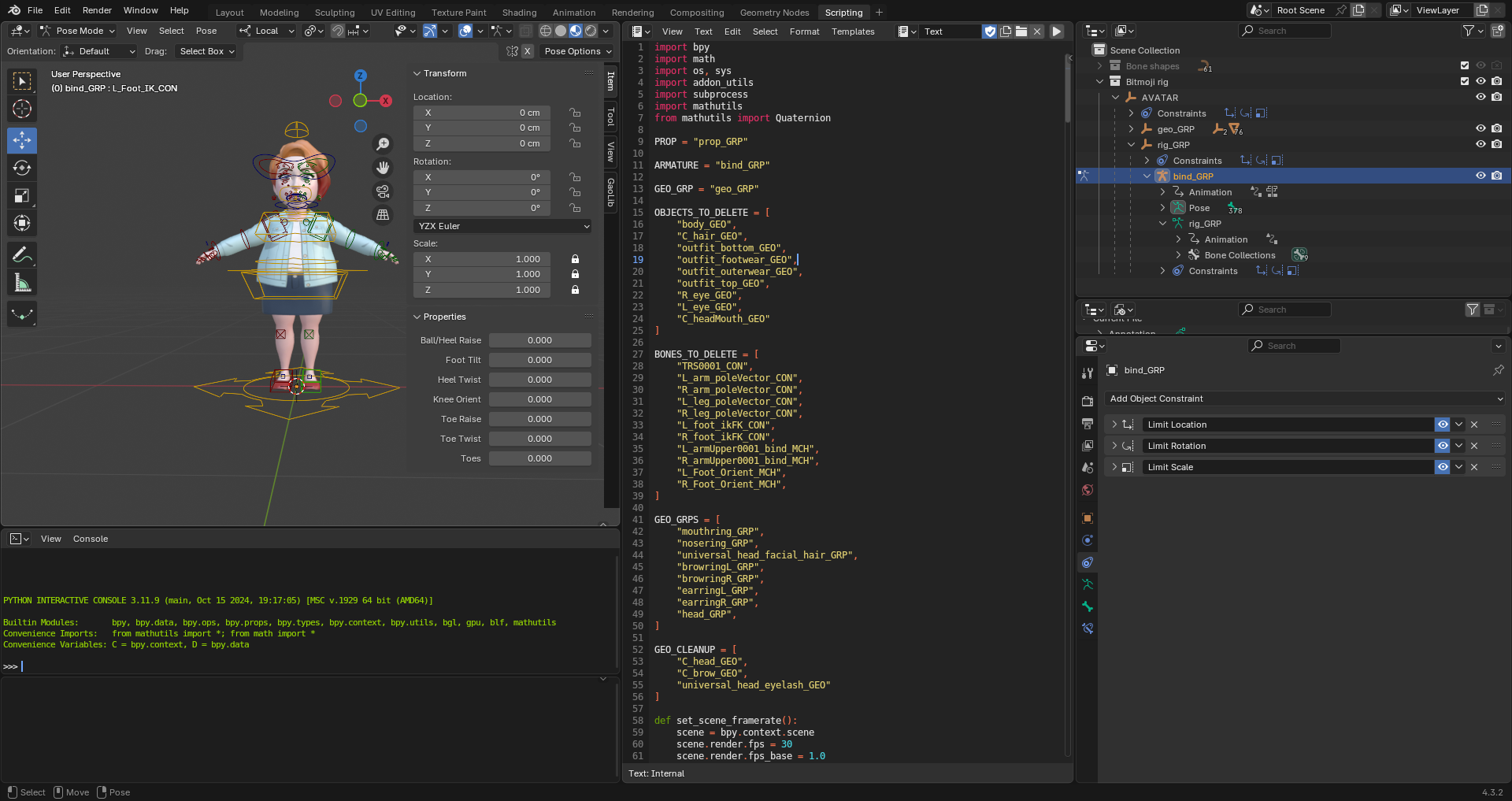Open the Templates menu in text editor
This screenshot has width=1512, height=801.
pyautogui.click(x=853, y=32)
